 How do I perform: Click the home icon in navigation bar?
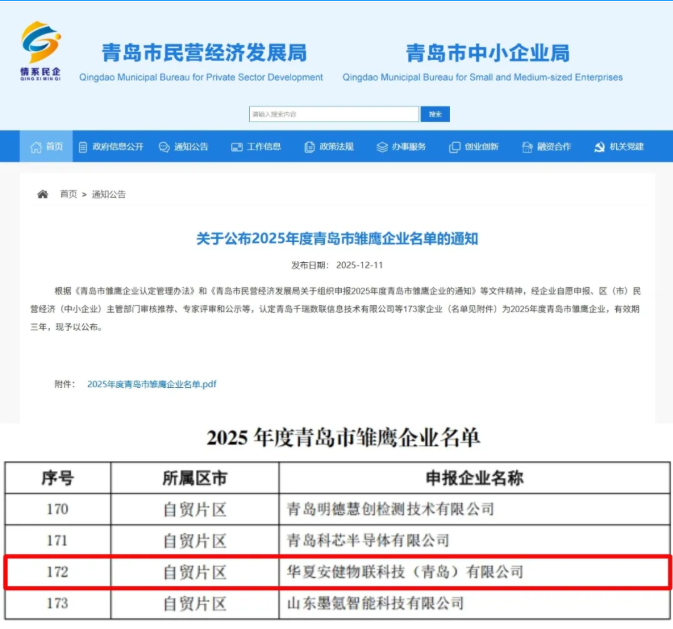(x=35, y=147)
